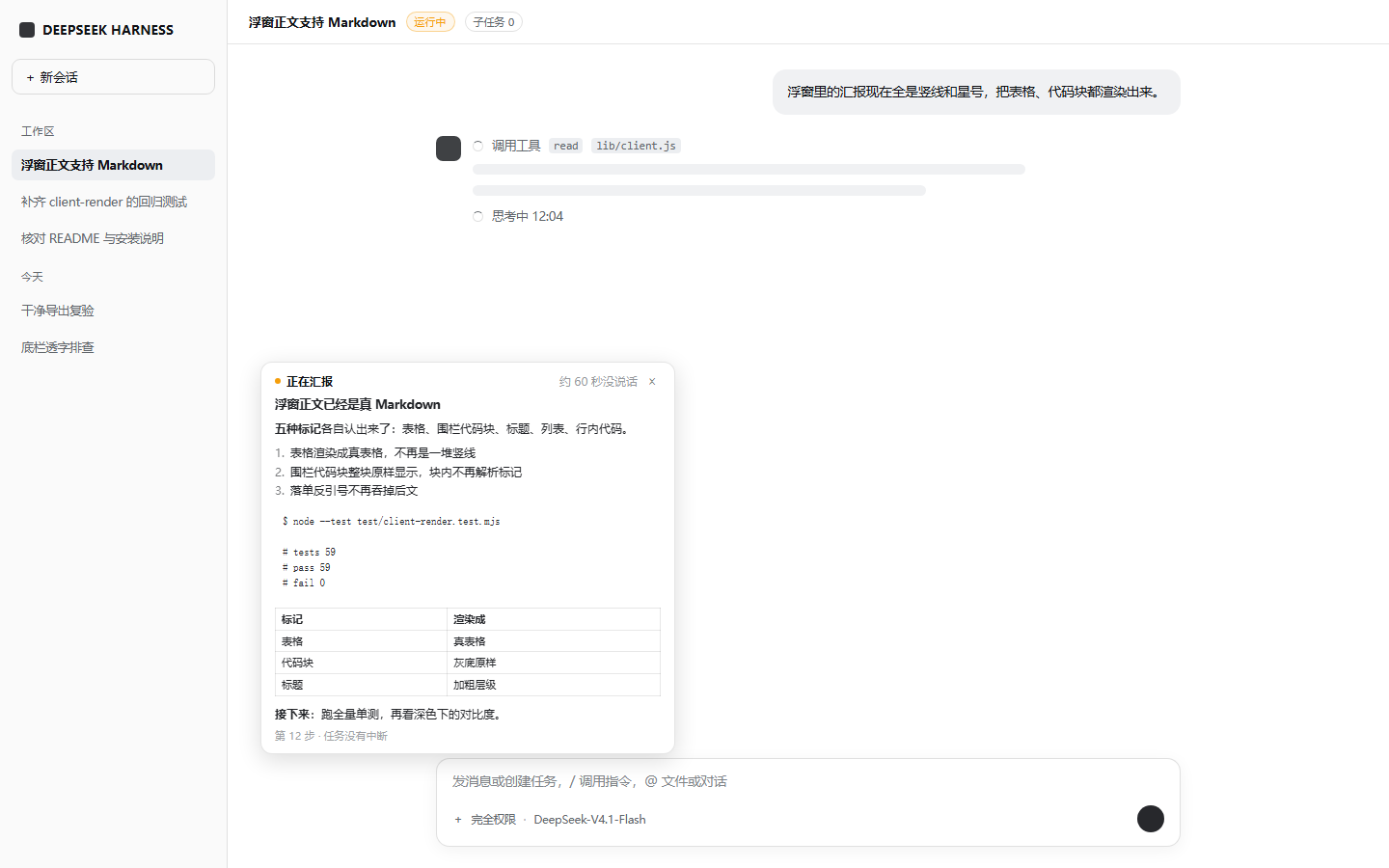The height and width of the screenshot is (868, 1389).
Task: Open the lib/client.js file tag
Action: tap(636, 146)
